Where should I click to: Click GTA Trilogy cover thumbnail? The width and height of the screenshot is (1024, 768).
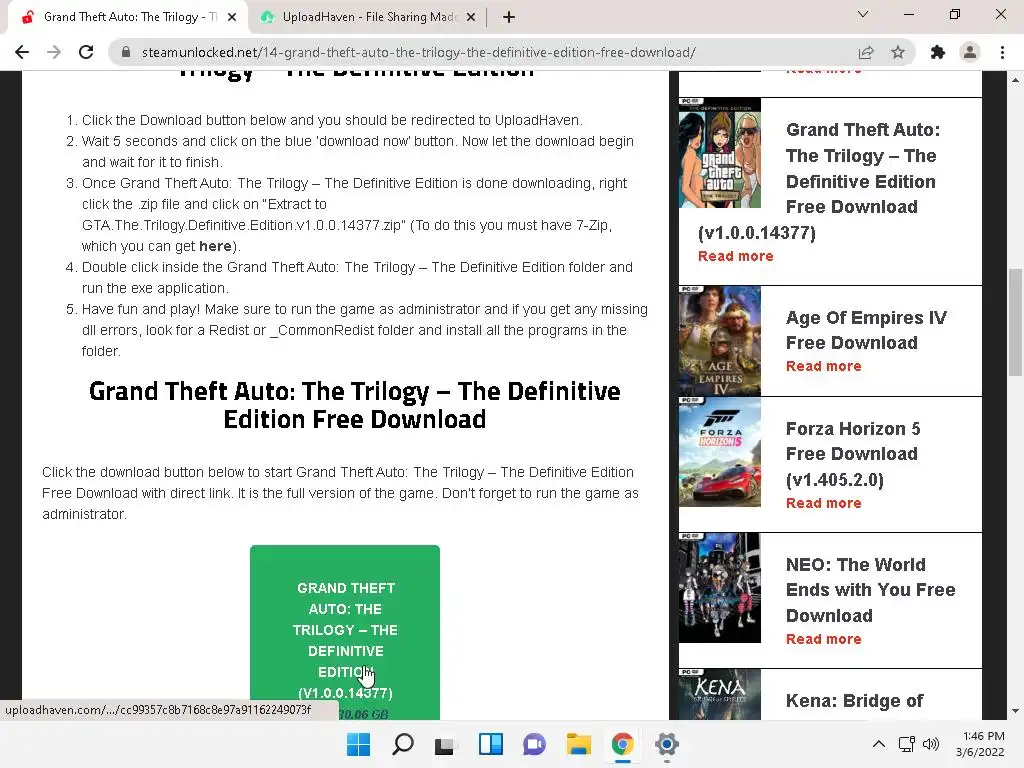[x=720, y=153]
